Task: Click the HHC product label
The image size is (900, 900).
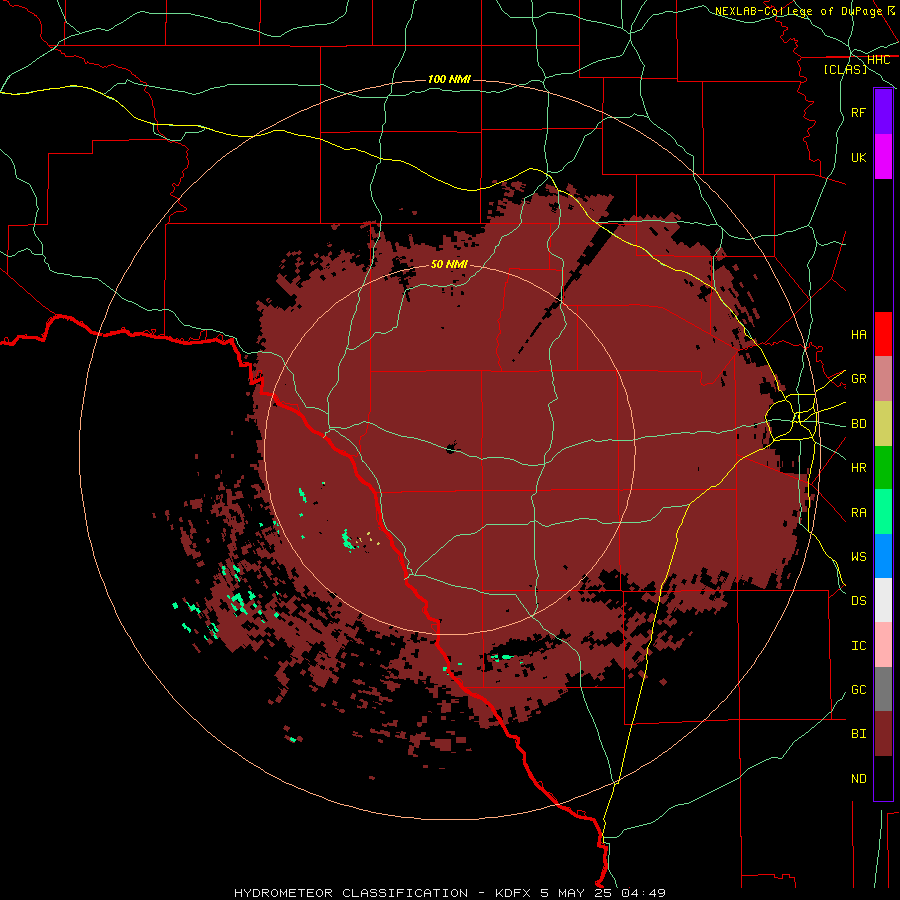Action: pos(879,60)
